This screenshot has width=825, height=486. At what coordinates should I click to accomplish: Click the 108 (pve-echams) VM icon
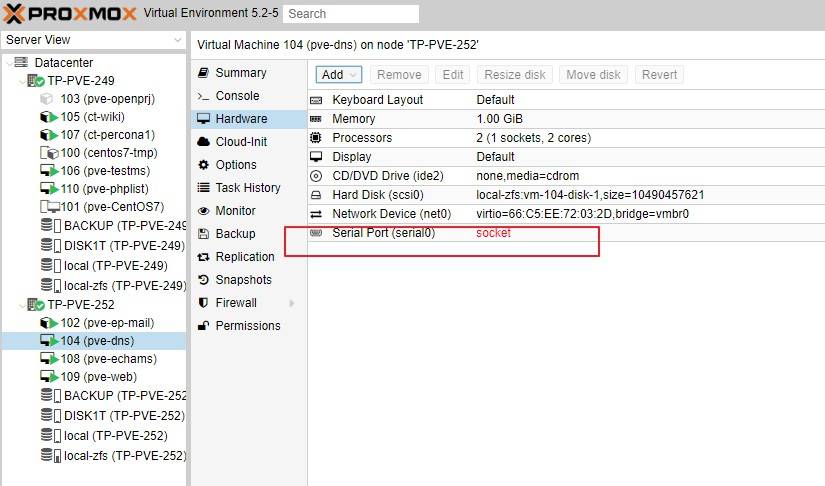coord(49,359)
